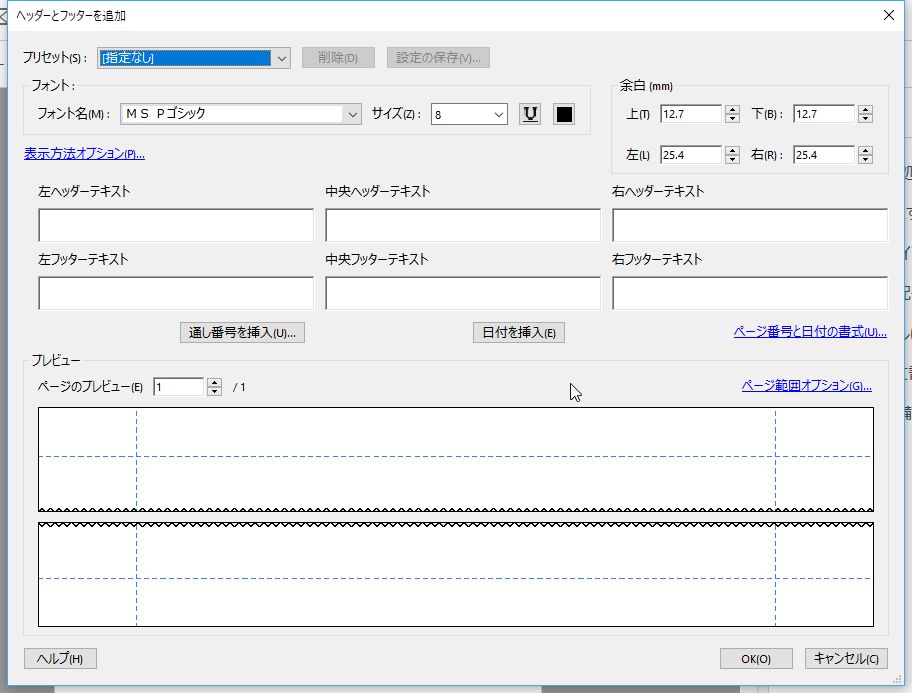The width and height of the screenshot is (912, 693).
Task: Increase the preview page number
Action: [215, 382]
